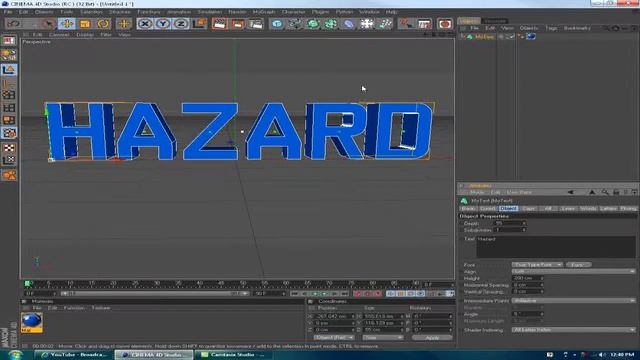Open Cameras menu in the viewport
The height and width of the screenshot is (360, 640).
(x=59, y=35)
